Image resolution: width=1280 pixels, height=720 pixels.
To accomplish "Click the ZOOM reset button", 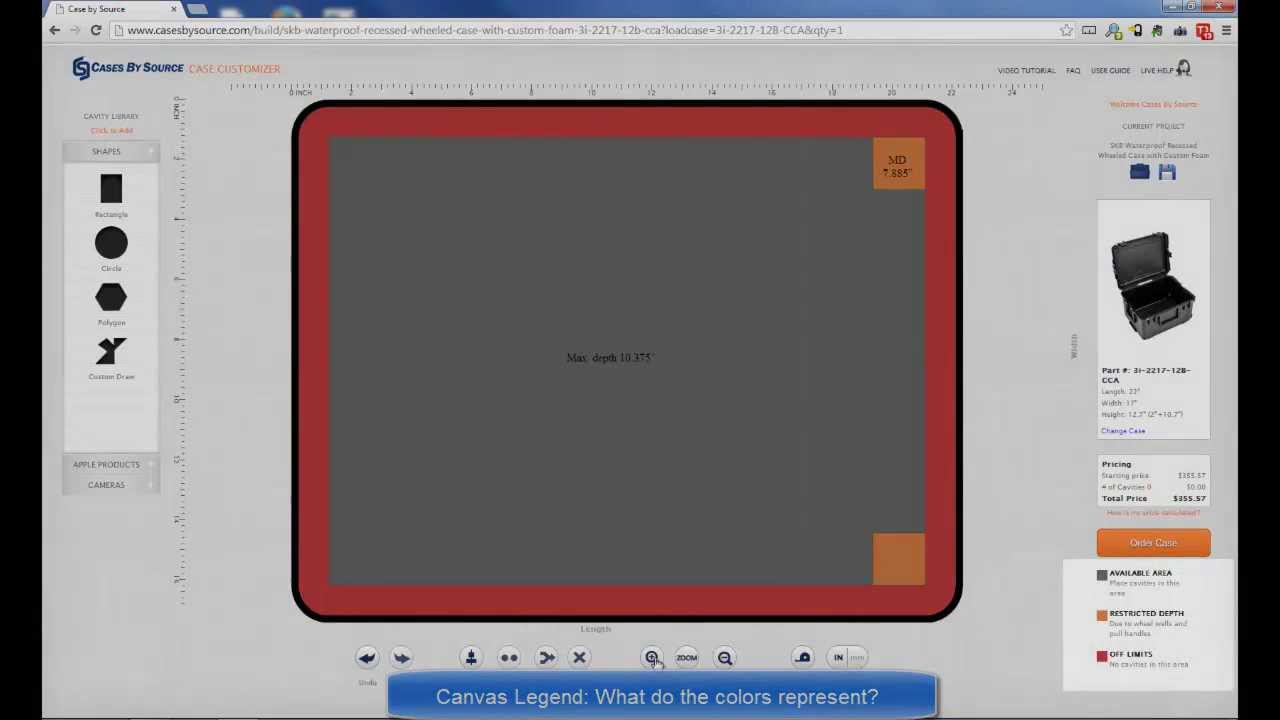I will coord(687,657).
